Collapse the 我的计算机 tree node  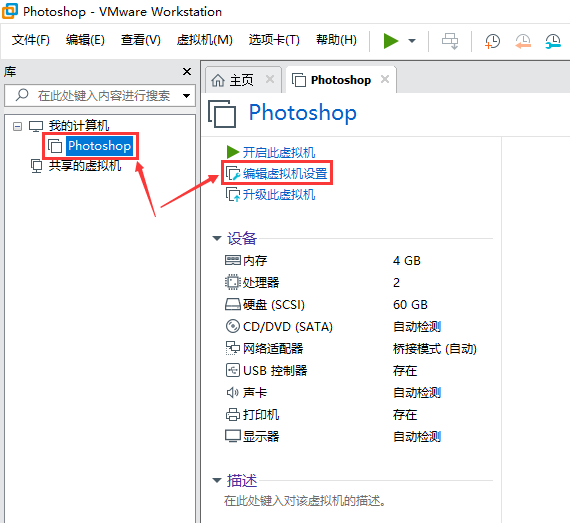[x=17, y=126]
